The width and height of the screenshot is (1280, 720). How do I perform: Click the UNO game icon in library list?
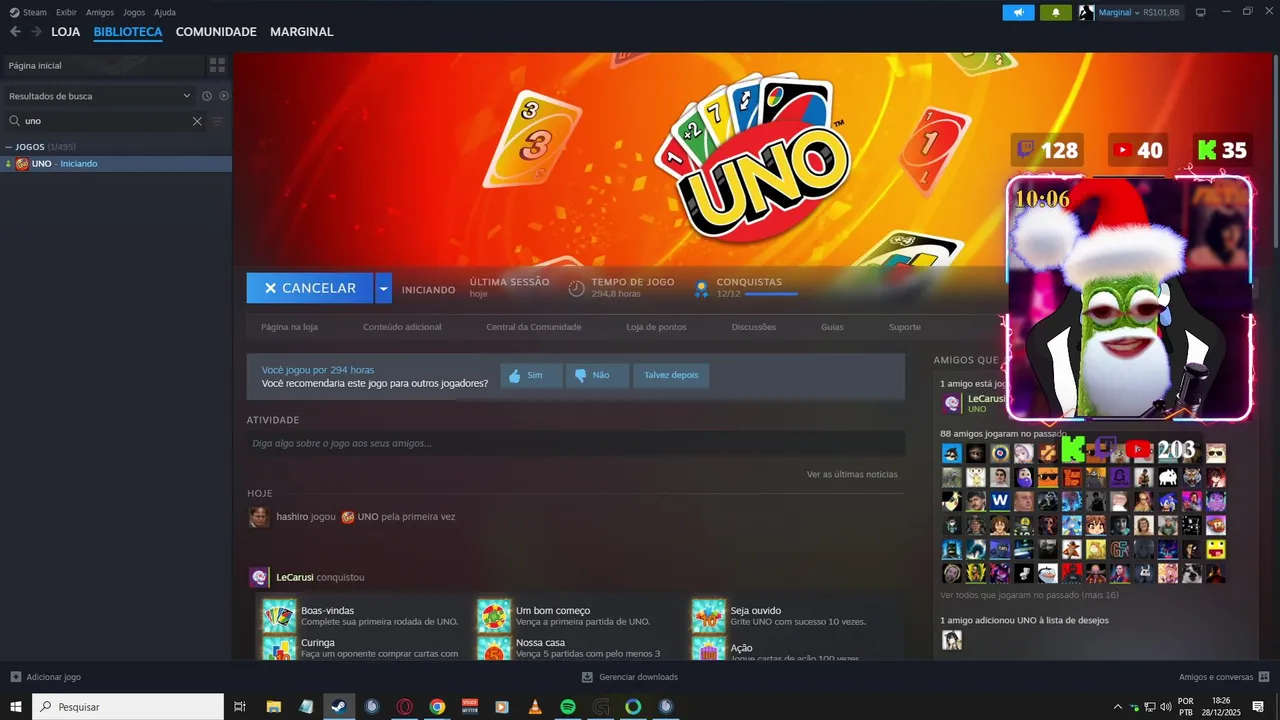click(x=22, y=164)
